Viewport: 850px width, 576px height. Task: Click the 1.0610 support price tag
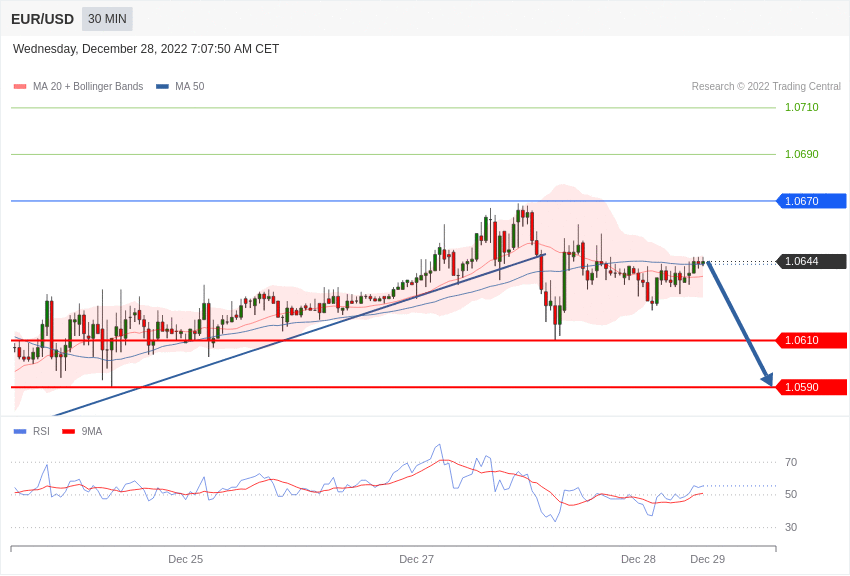coord(812,340)
